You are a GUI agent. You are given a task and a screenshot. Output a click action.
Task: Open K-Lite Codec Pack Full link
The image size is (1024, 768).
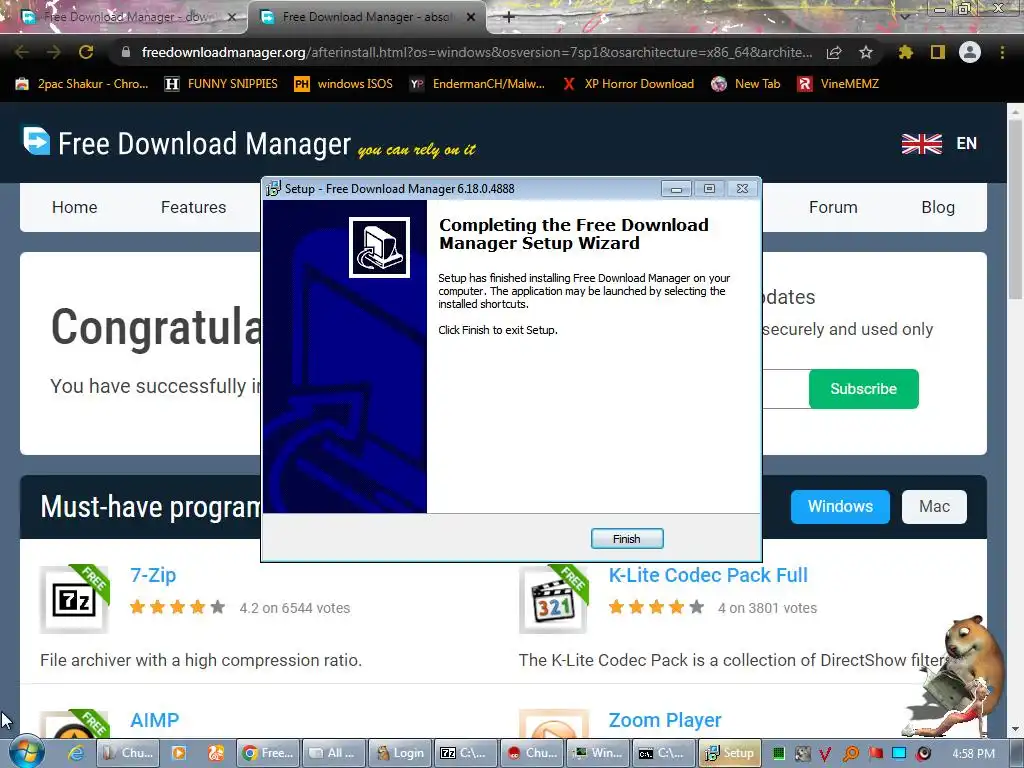[x=708, y=575]
